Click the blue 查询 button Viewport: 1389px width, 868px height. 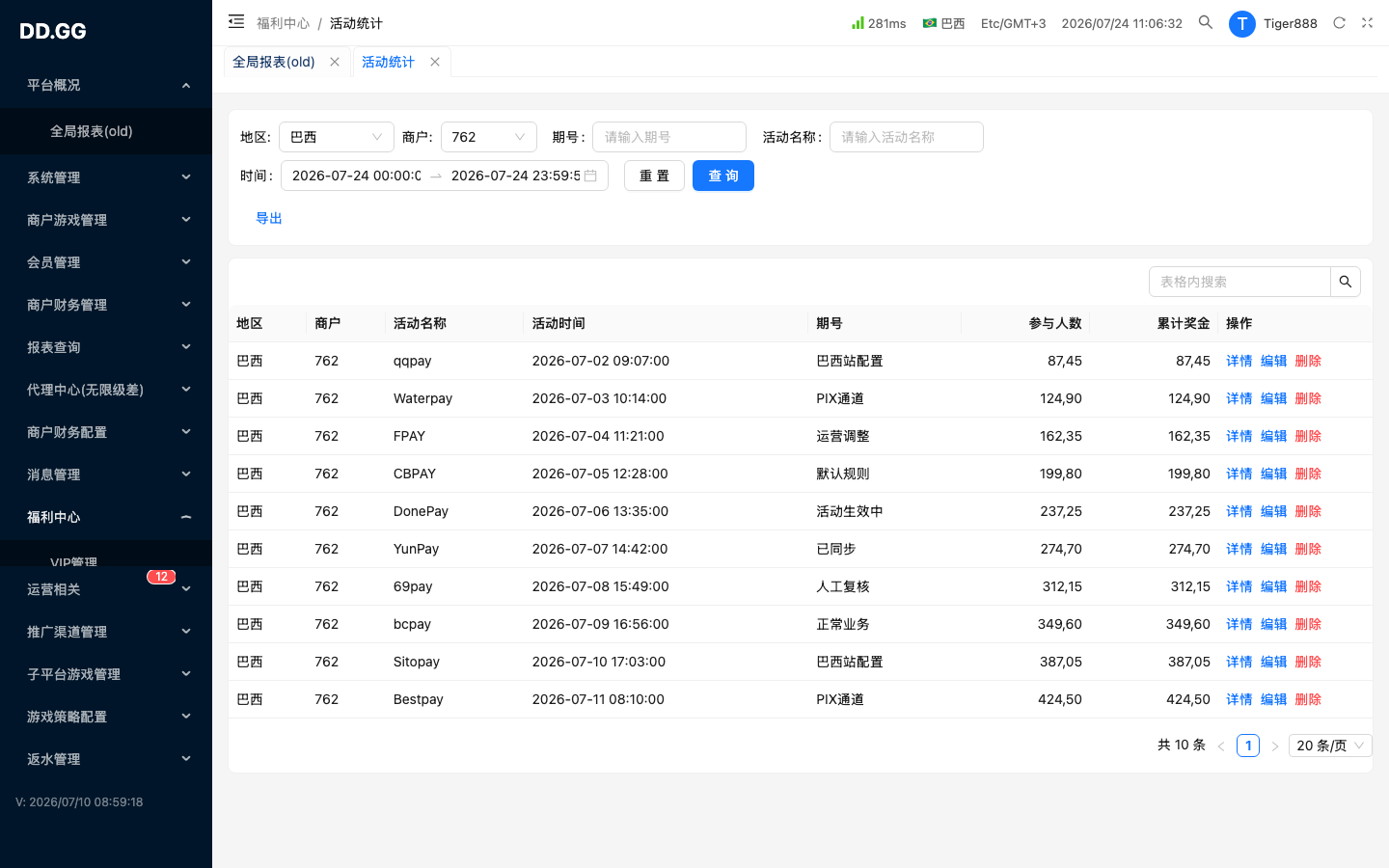(723, 176)
